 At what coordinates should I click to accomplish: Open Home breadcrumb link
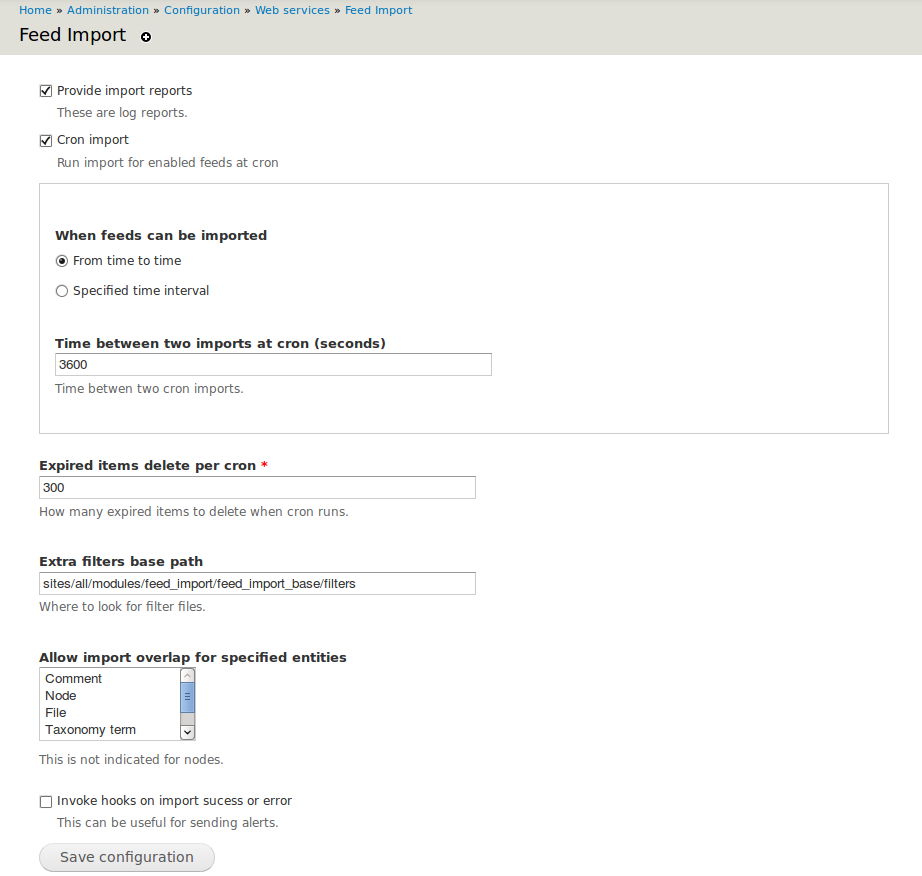coord(35,10)
